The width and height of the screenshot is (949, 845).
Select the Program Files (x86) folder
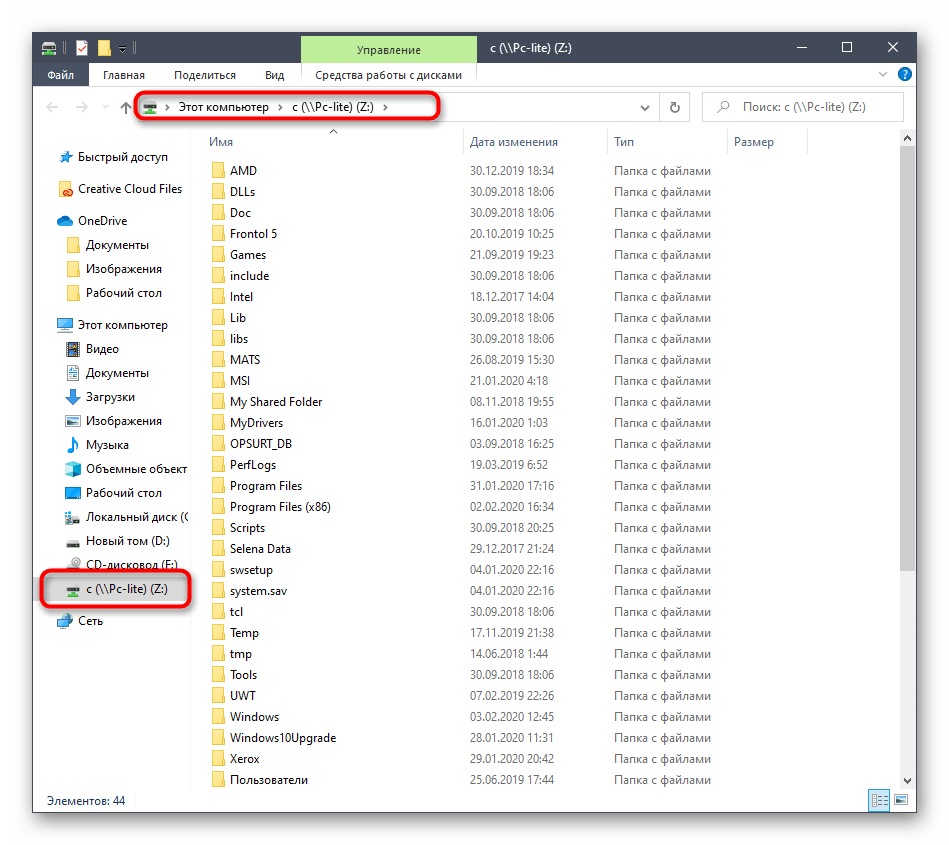279,507
